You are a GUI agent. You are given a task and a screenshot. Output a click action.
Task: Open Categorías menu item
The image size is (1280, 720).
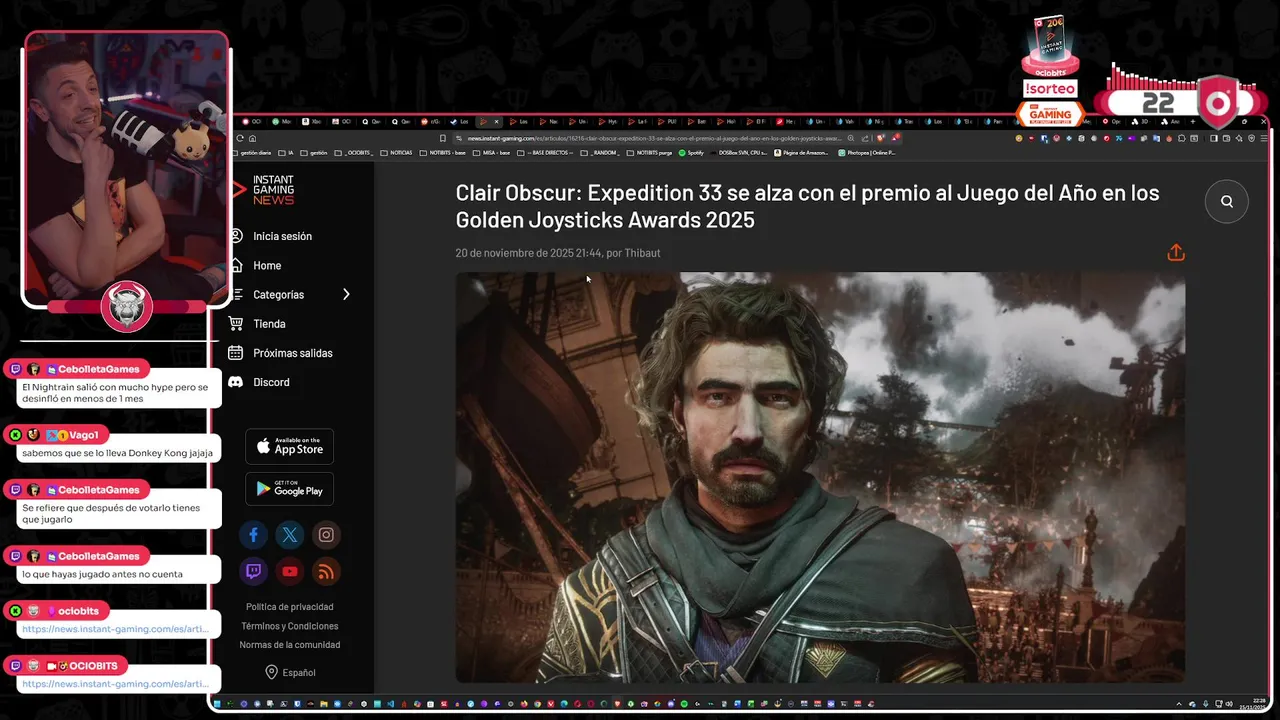(278, 294)
